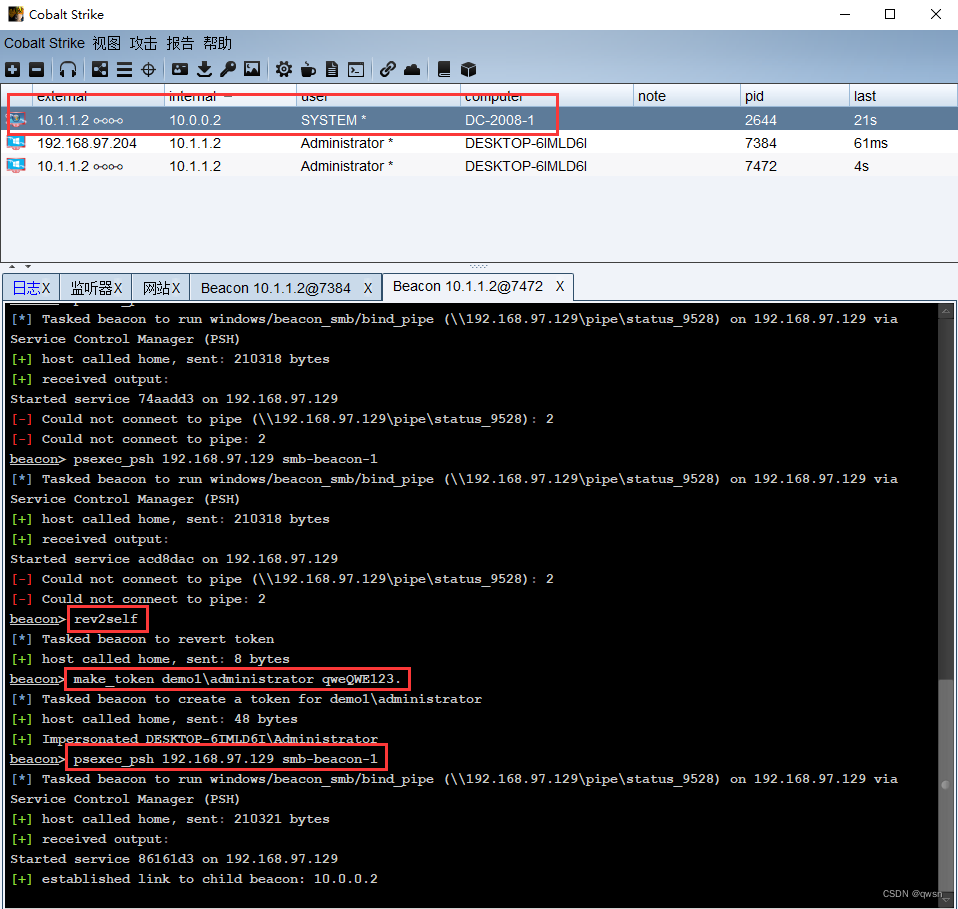Click chain link icon to host a file

(387, 70)
